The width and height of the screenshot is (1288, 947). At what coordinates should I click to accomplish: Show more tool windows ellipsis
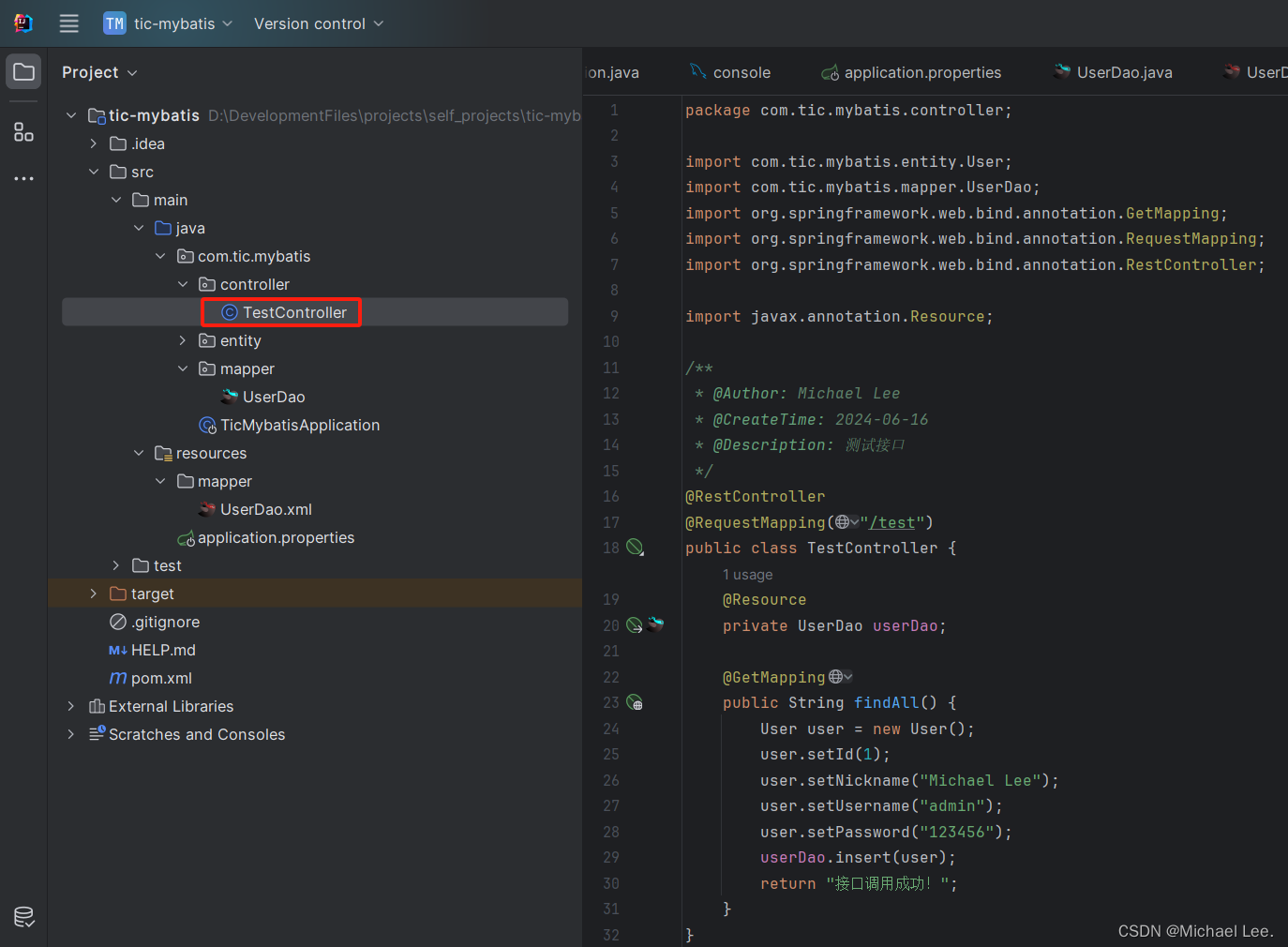[x=23, y=178]
